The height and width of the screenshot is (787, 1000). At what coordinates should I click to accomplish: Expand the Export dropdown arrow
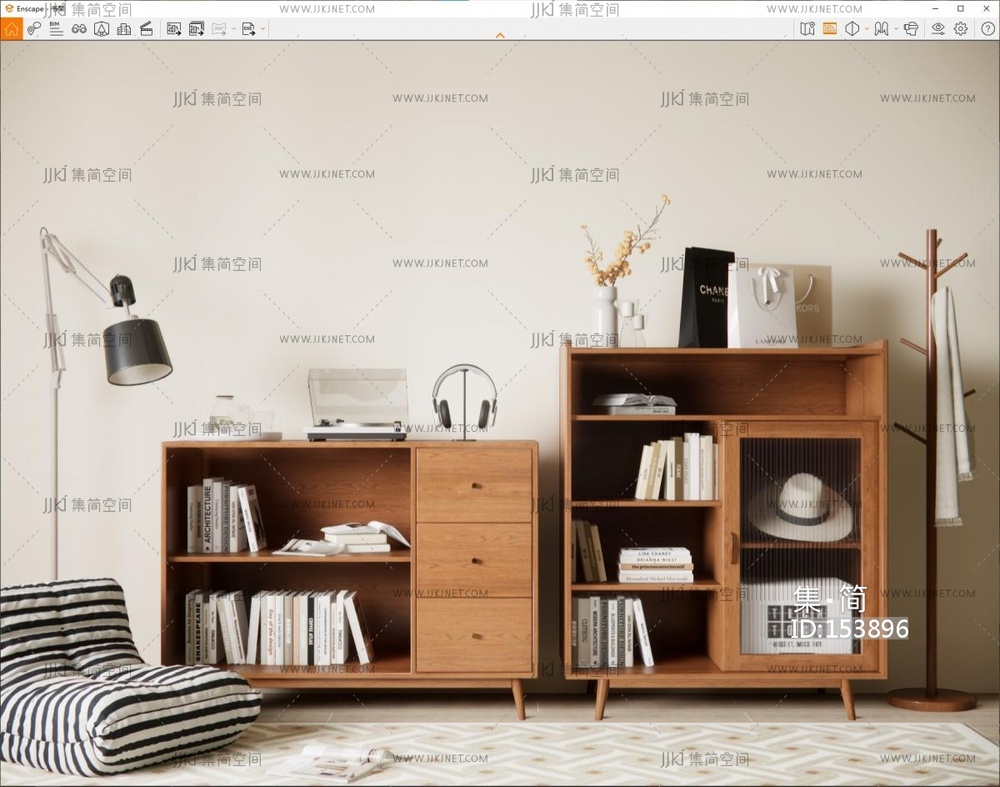(263, 29)
